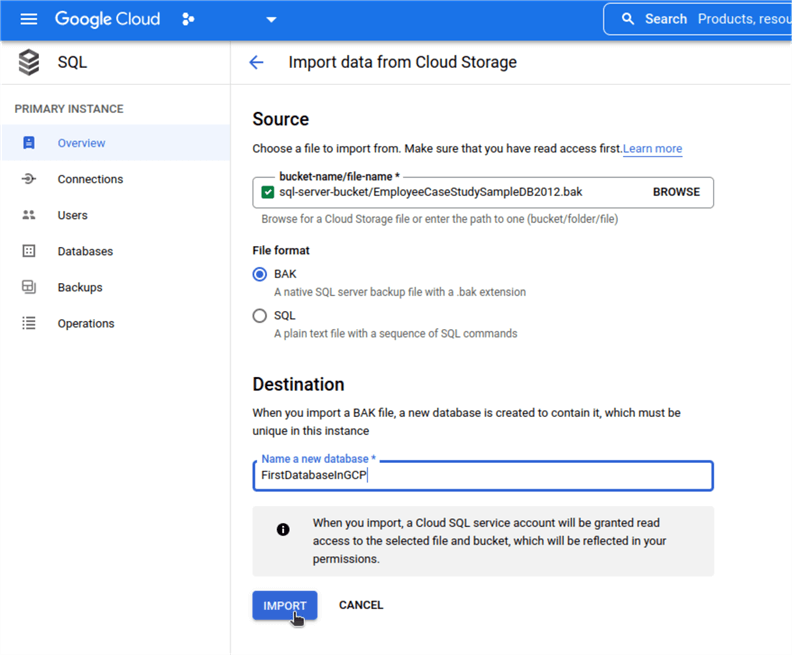
Task: Click the Users sidebar icon
Action: [29, 215]
